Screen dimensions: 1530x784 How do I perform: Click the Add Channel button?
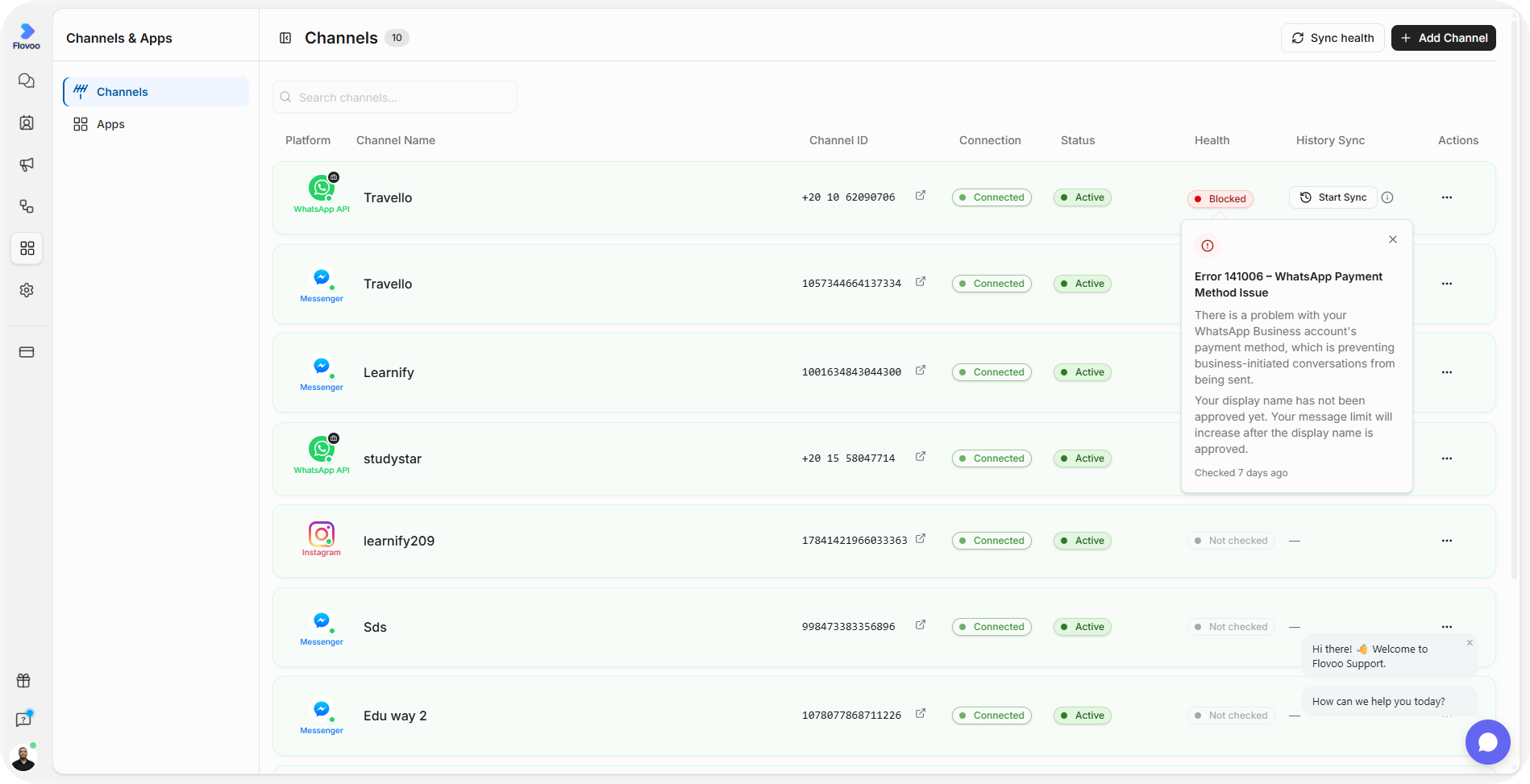(1444, 38)
